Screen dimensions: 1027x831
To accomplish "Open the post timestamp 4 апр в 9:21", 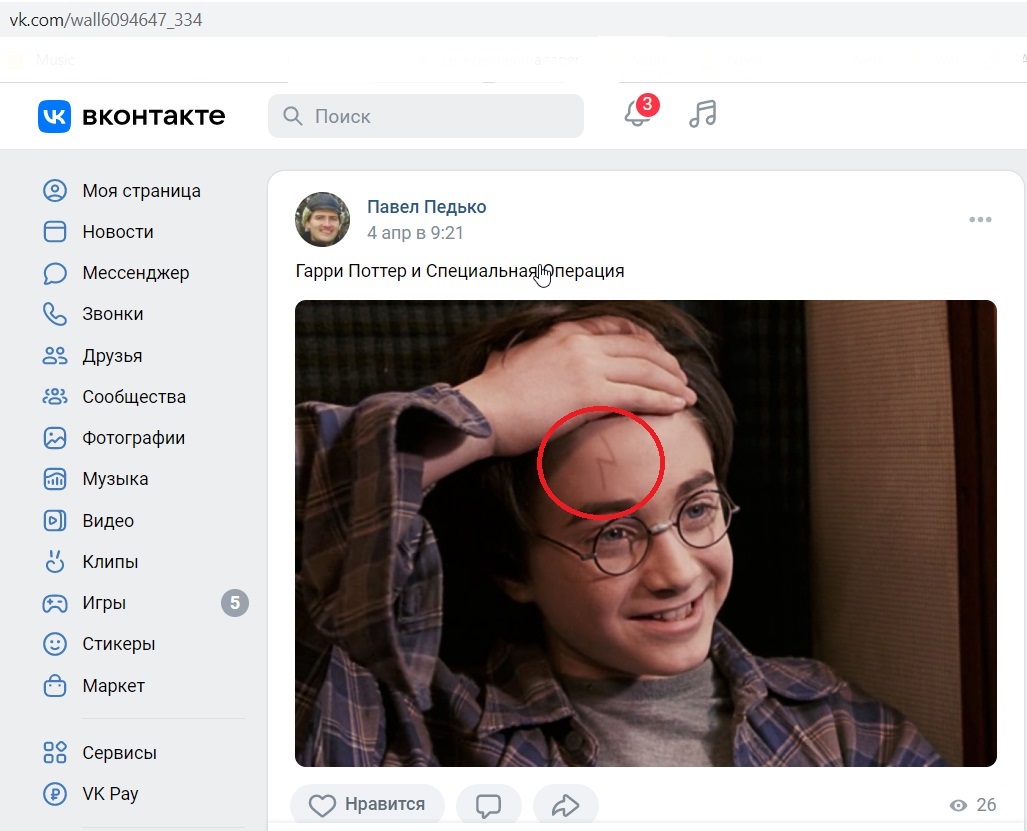I will click(x=415, y=233).
